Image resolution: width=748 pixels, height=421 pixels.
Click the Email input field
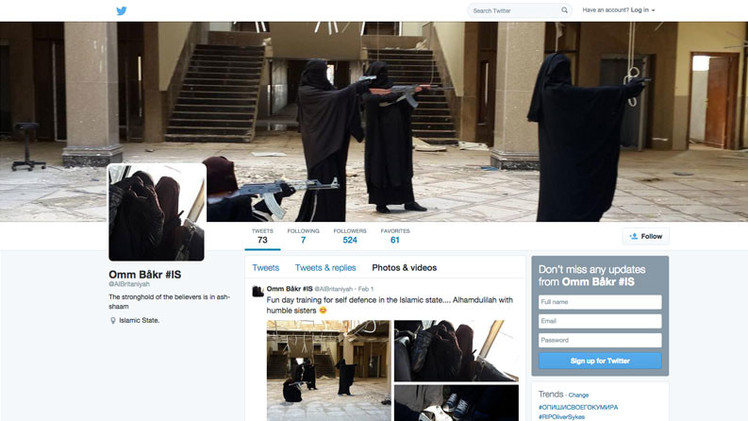pos(600,321)
